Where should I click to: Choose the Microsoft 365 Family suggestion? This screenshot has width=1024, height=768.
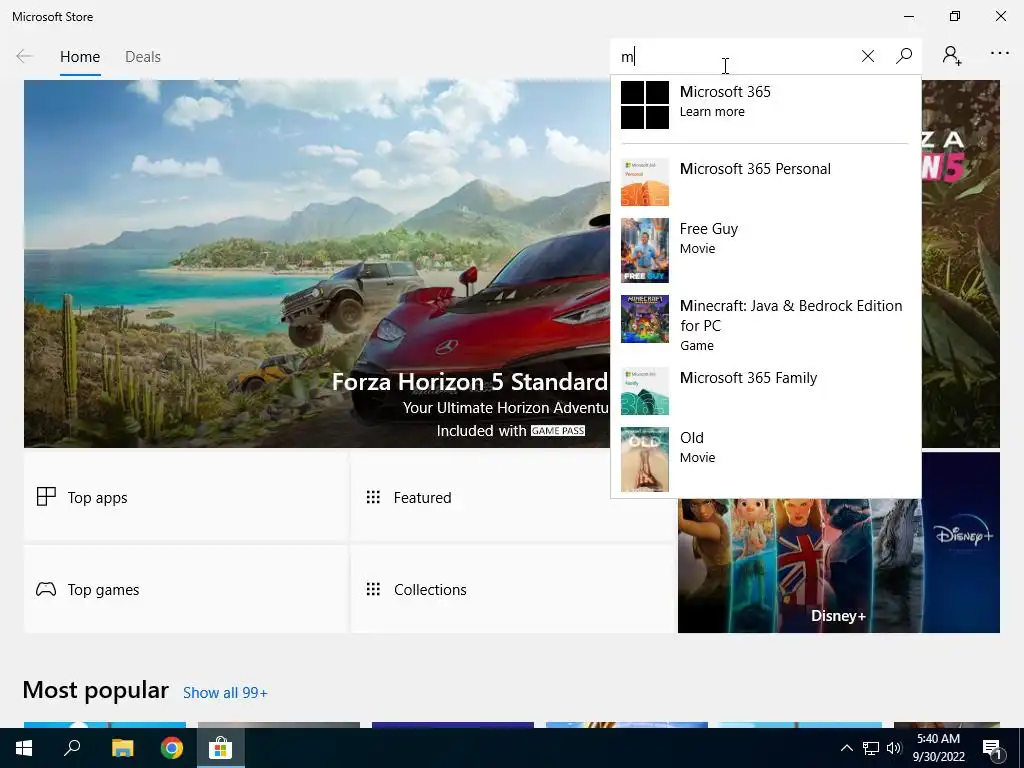coord(765,391)
